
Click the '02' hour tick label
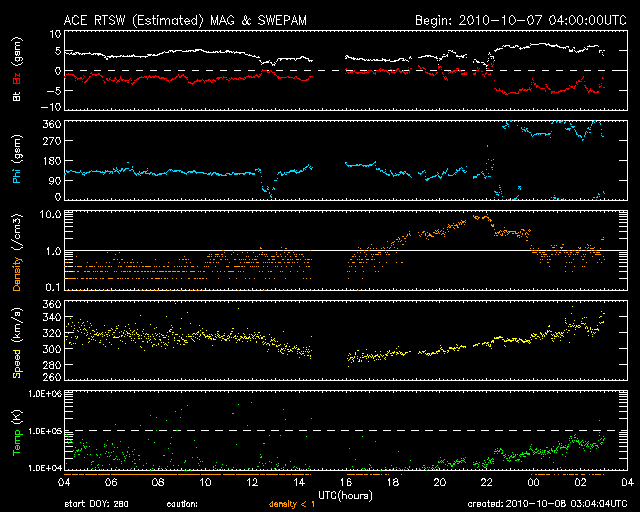[x=580, y=482]
